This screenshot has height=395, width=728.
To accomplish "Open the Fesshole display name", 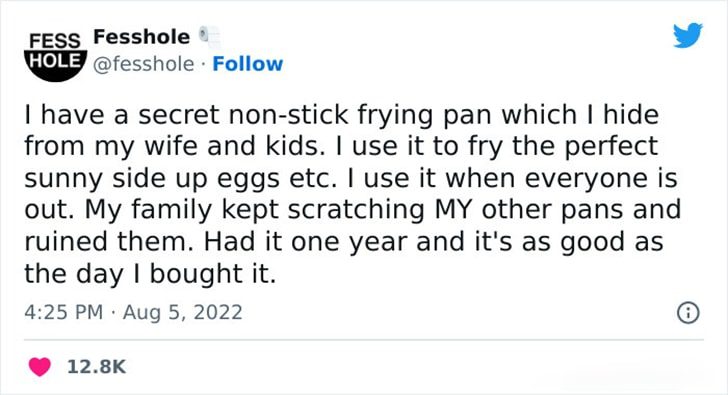I will click(x=142, y=37).
